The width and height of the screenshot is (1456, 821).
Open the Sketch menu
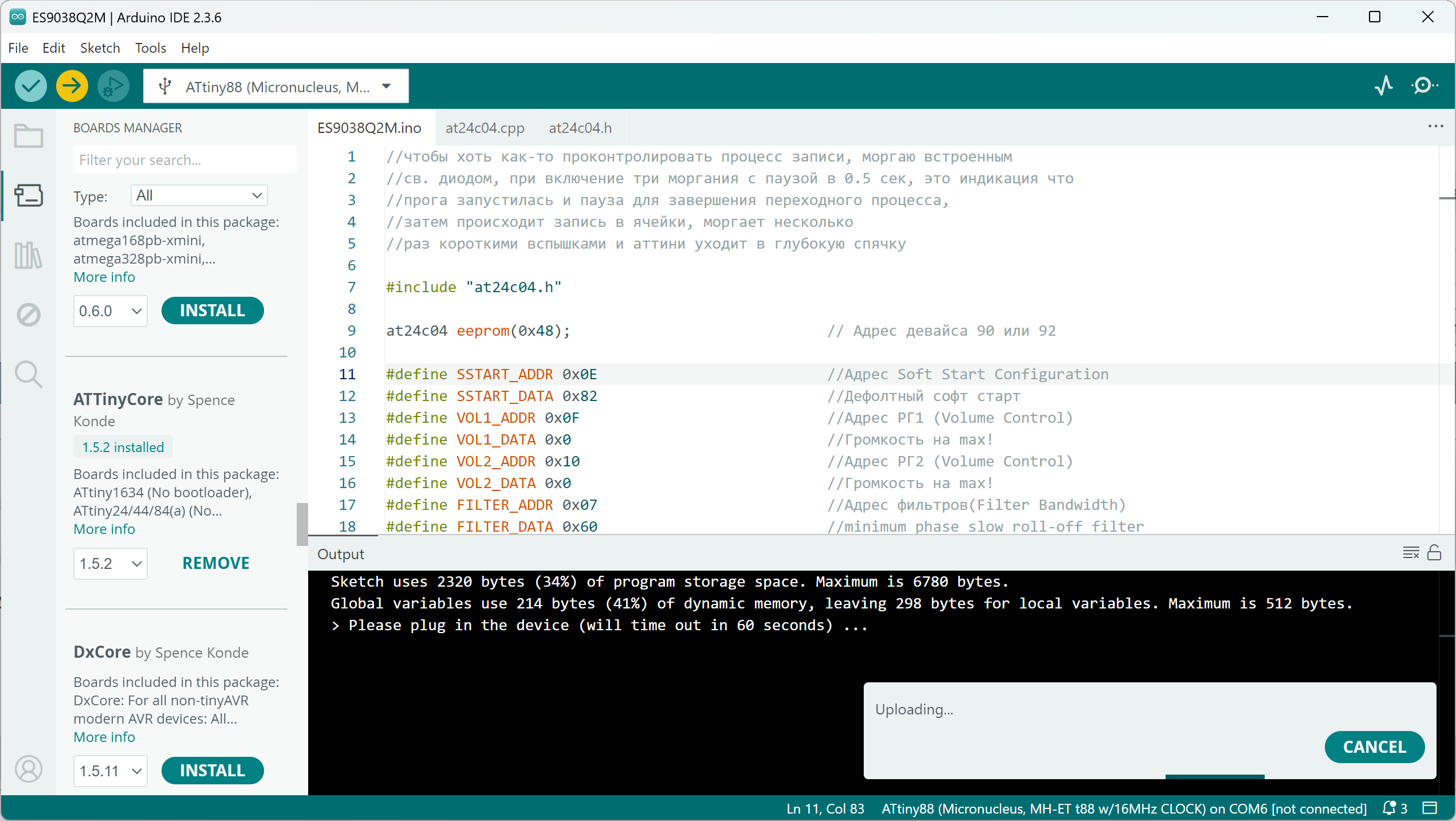100,48
